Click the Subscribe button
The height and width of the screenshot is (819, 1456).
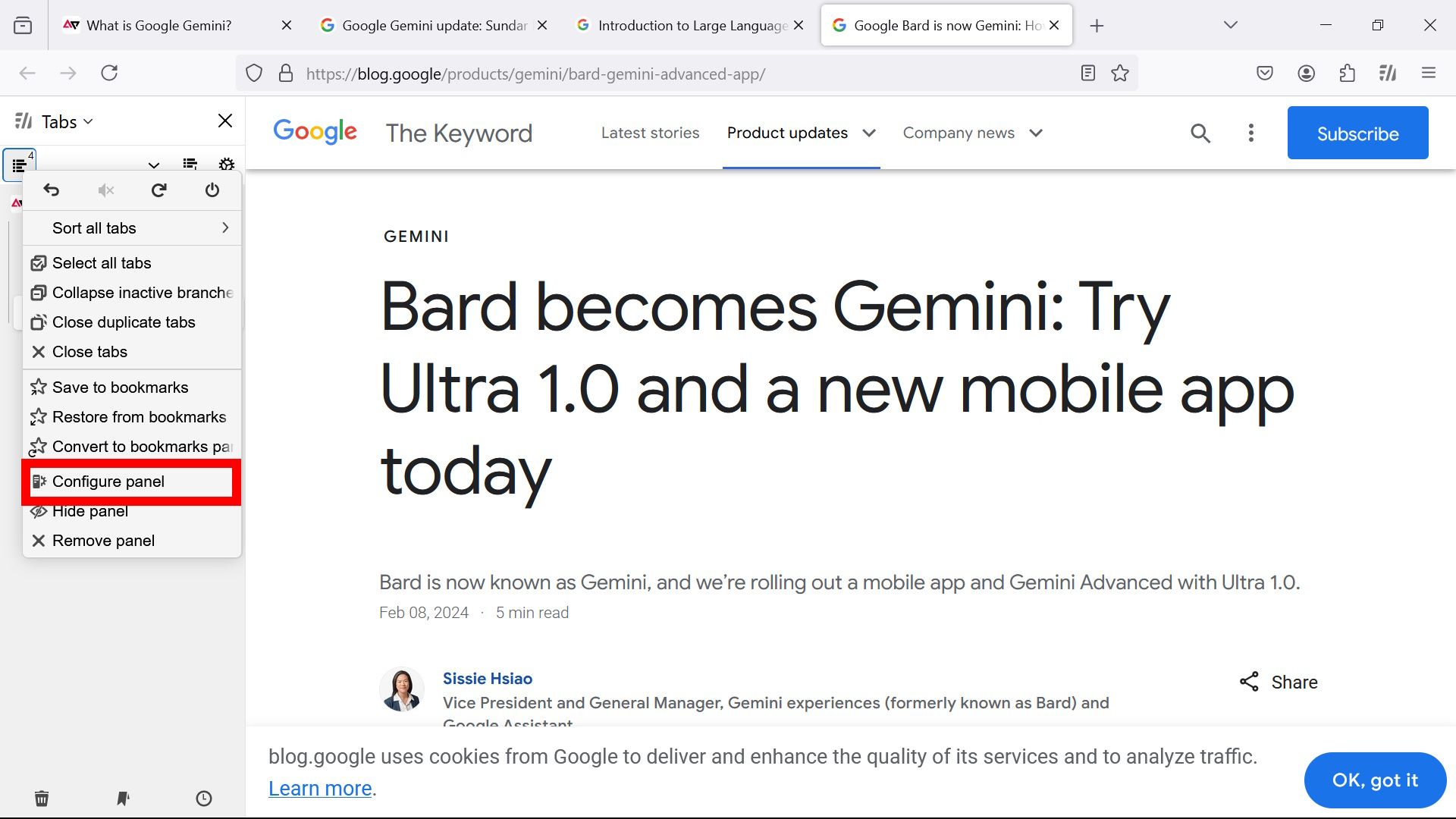[1357, 133]
